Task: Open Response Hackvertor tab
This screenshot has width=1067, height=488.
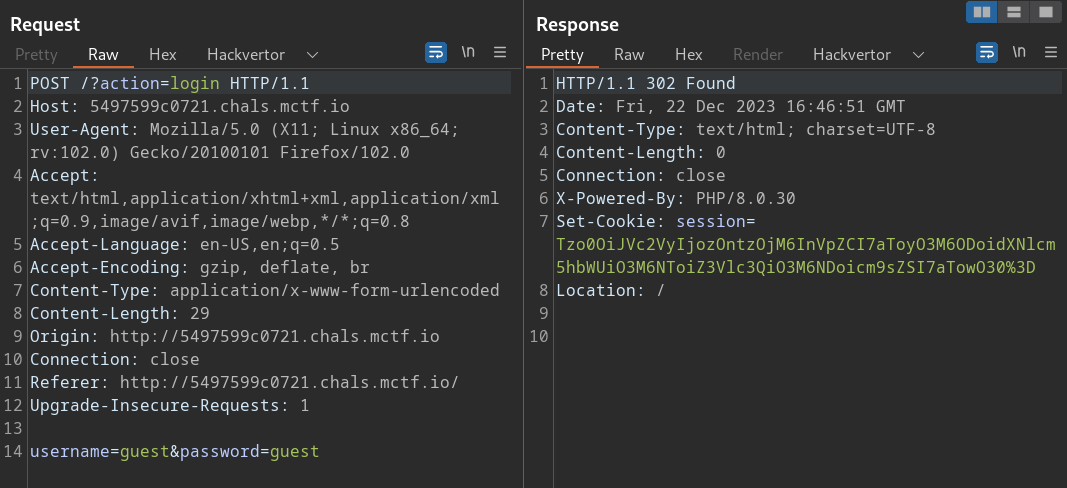Action: tap(852, 54)
